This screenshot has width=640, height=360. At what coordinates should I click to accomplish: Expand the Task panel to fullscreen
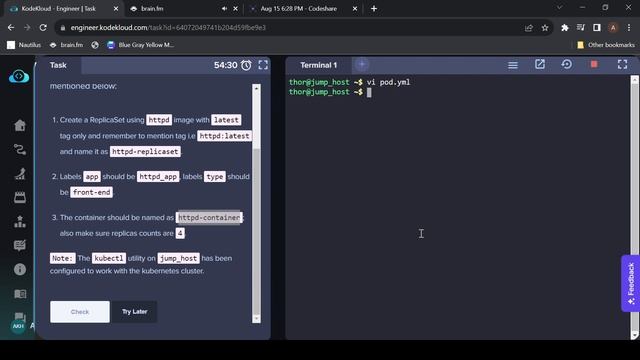click(x=263, y=65)
